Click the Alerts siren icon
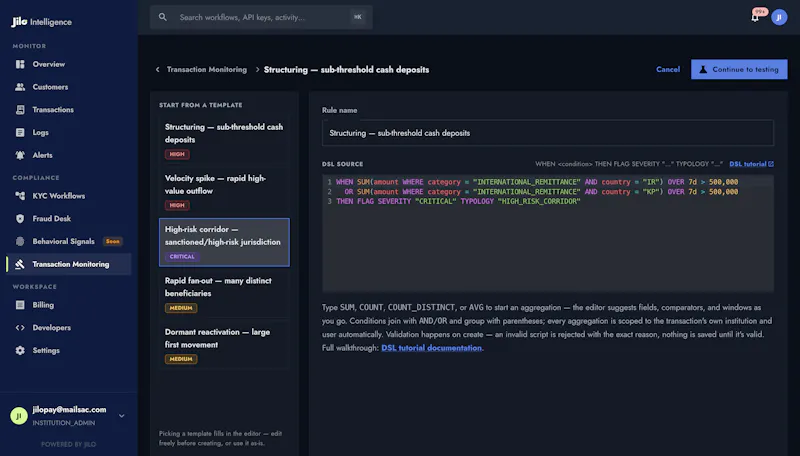 pos(20,155)
